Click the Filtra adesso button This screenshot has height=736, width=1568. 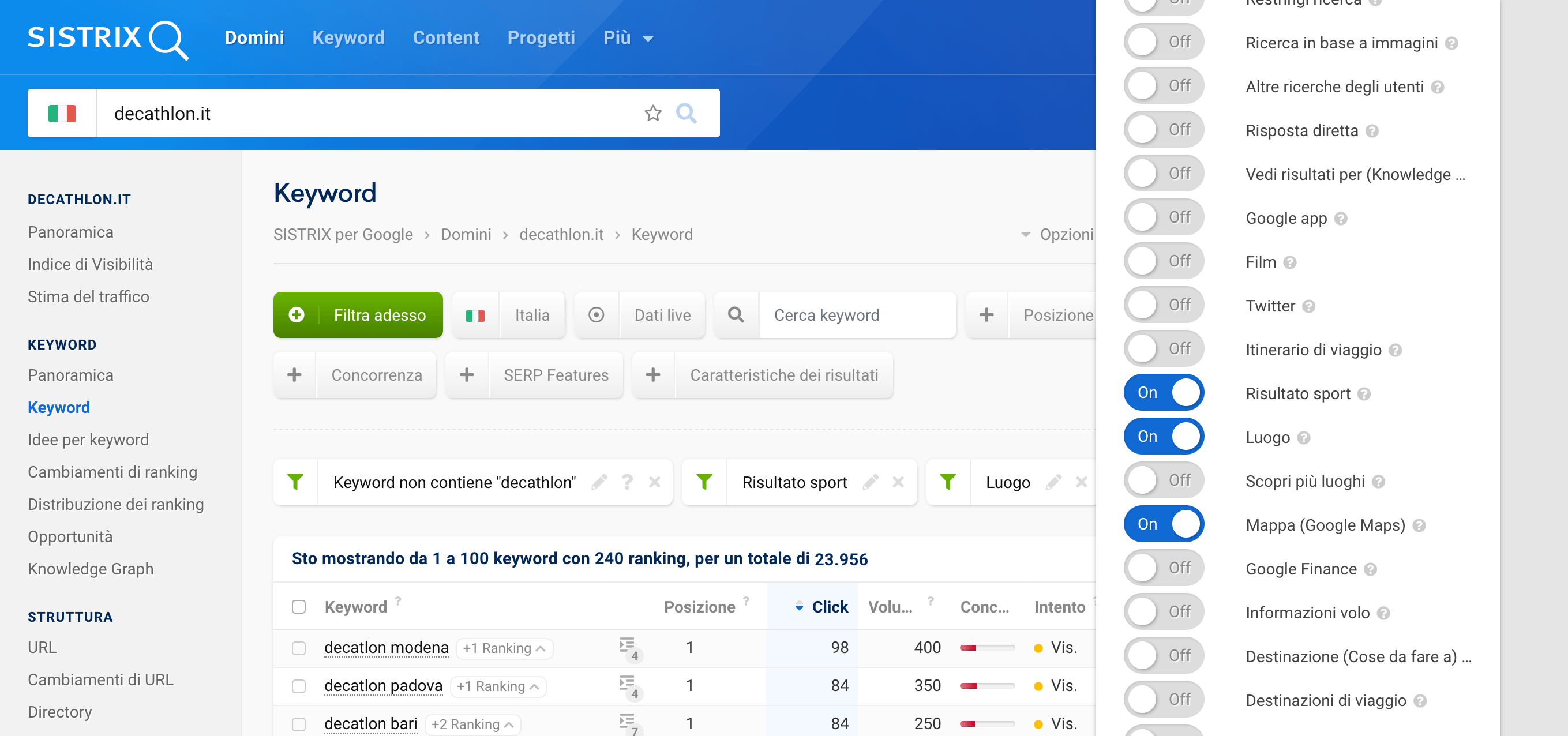[x=358, y=315]
